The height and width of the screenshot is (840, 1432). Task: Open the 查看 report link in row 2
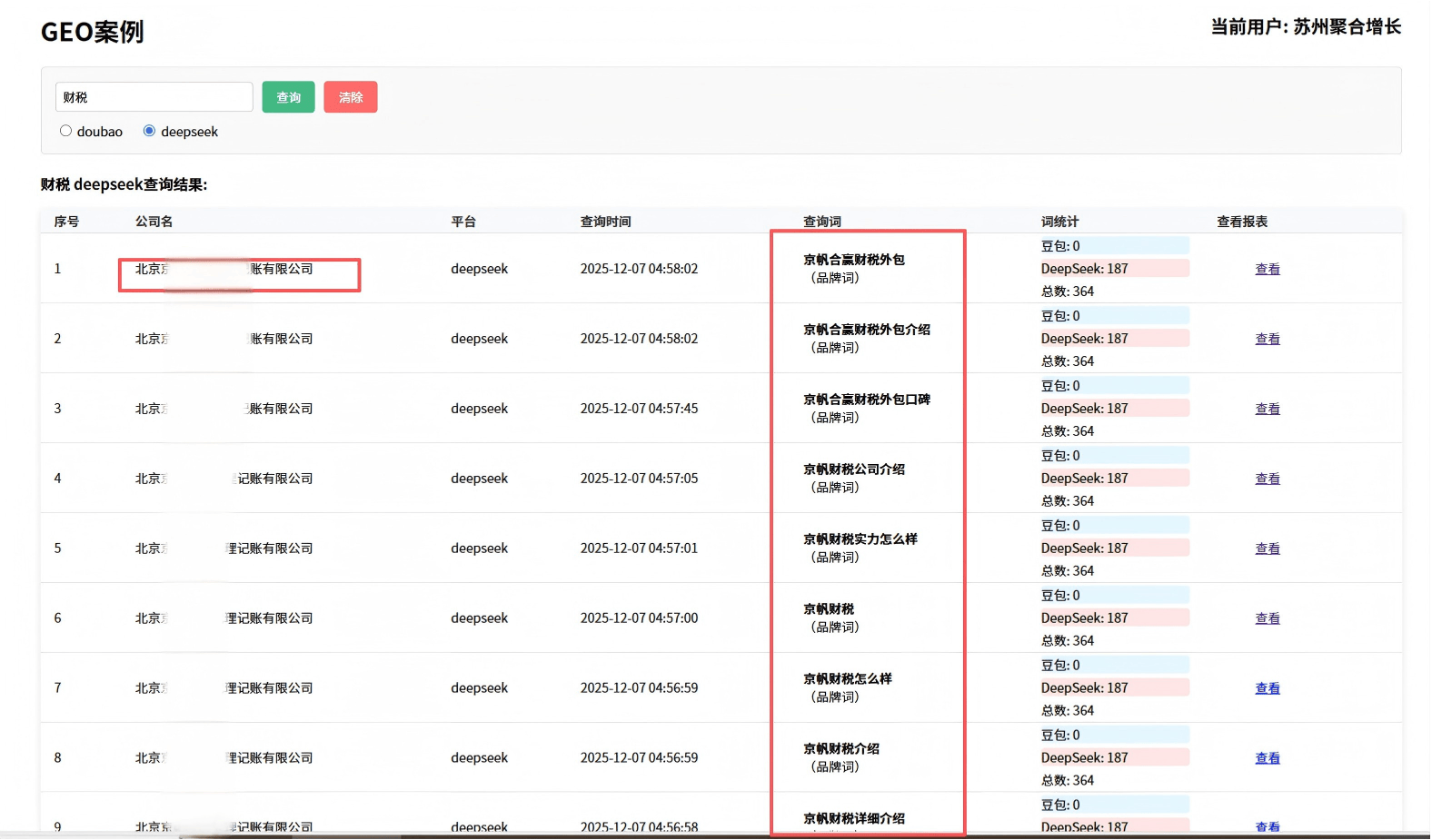pyautogui.click(x=1267, y=339)
